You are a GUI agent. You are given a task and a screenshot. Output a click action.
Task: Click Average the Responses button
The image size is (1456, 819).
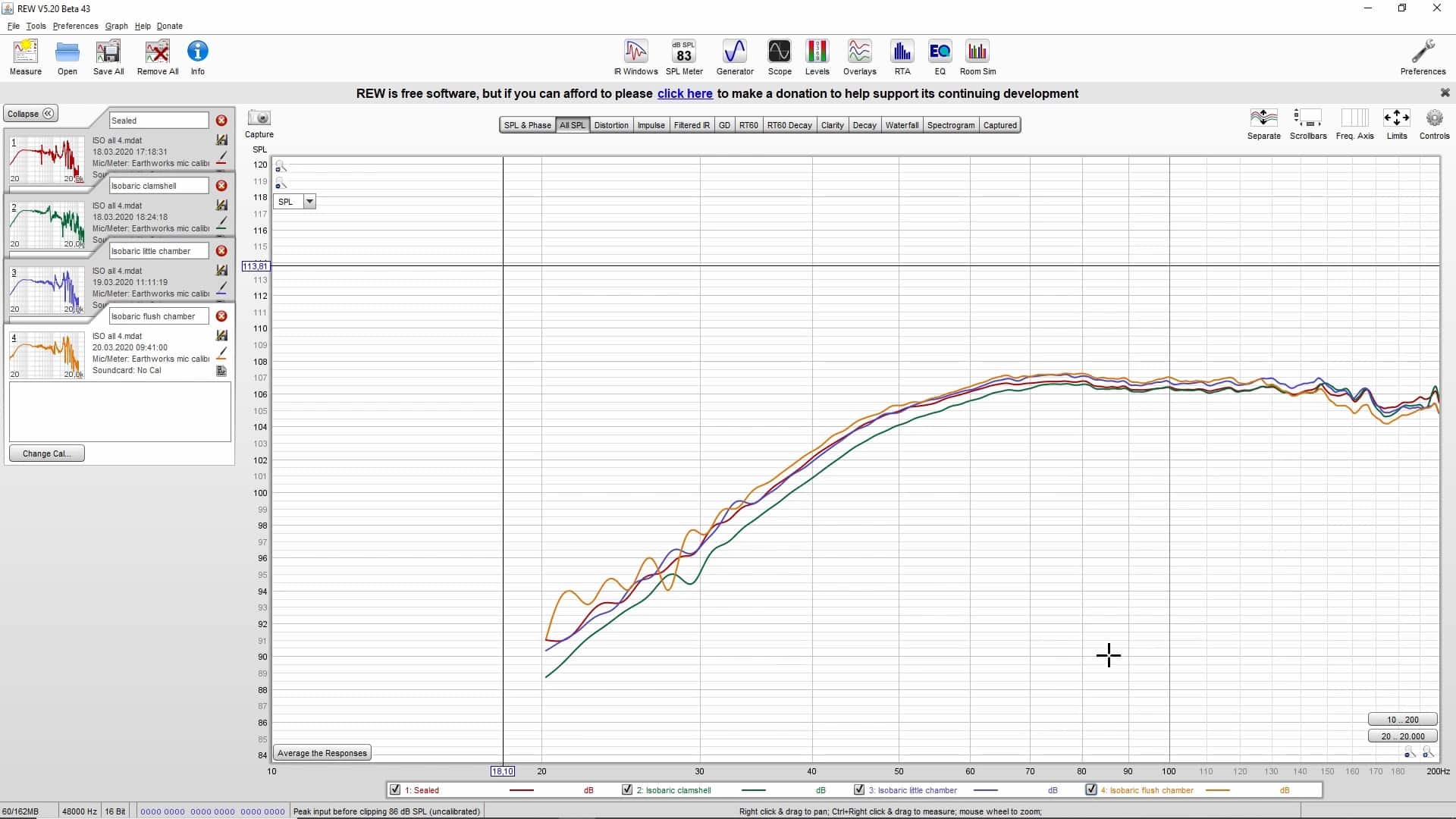click(x=322, y=753)
